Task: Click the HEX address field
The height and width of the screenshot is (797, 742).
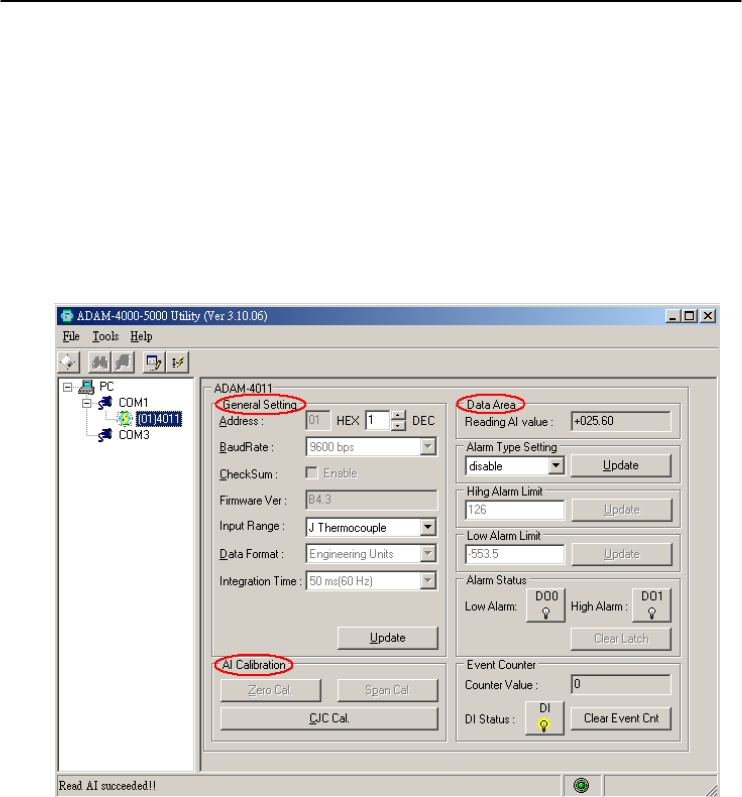Action: tap(318, 420)
